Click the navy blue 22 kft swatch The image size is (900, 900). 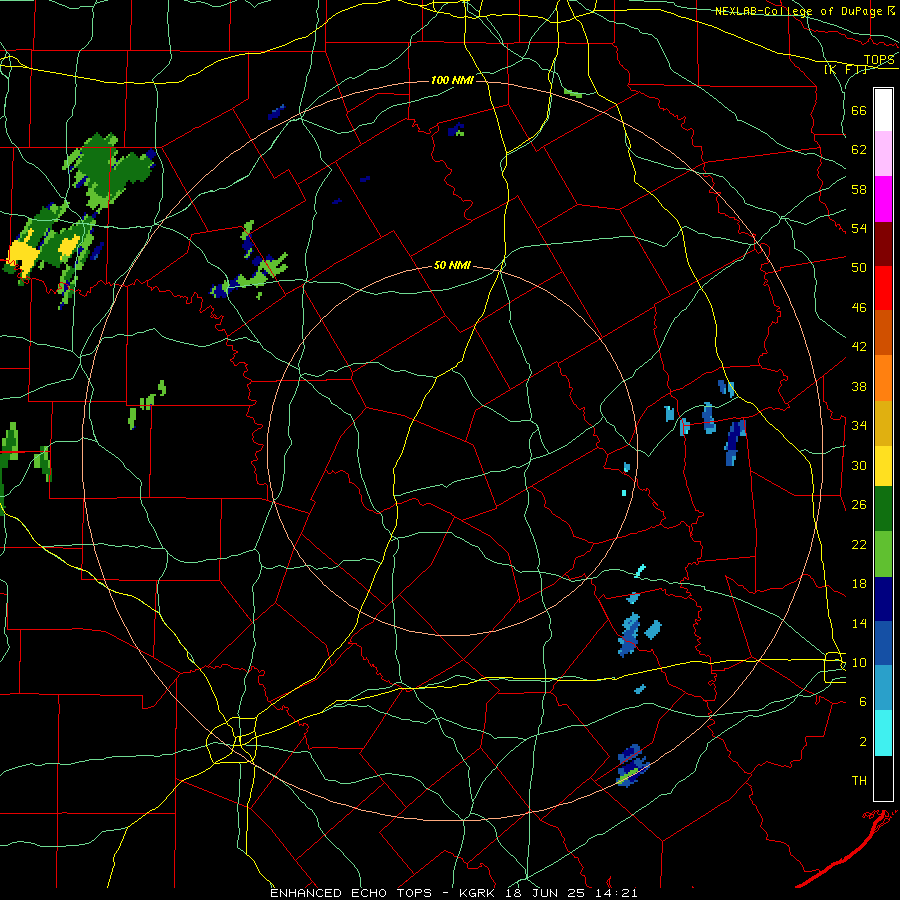pos(883,599)
